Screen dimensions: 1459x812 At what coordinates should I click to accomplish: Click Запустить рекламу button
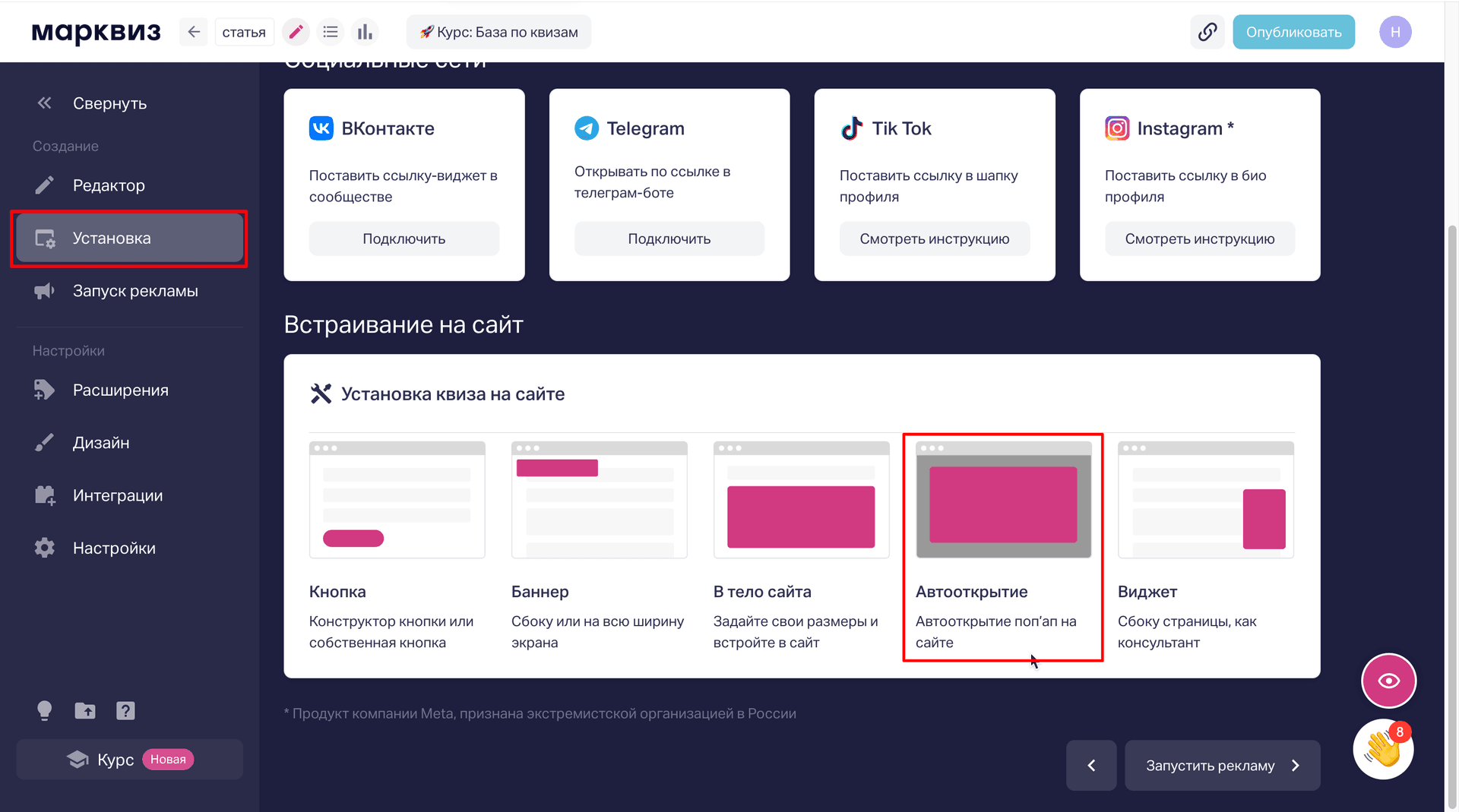point(1223,766)
